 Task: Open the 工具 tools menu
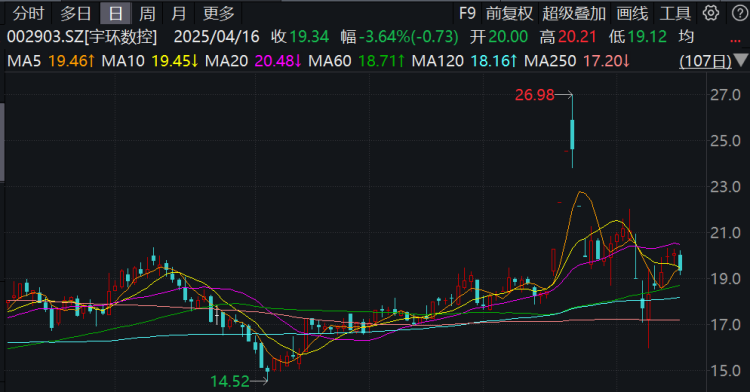pos(675,13)
